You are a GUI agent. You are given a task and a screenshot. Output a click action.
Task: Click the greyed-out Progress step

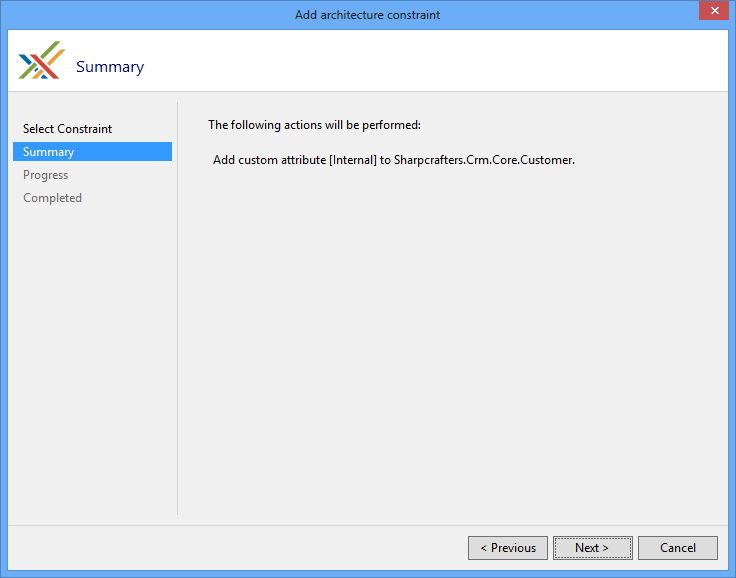click(46, 175)
